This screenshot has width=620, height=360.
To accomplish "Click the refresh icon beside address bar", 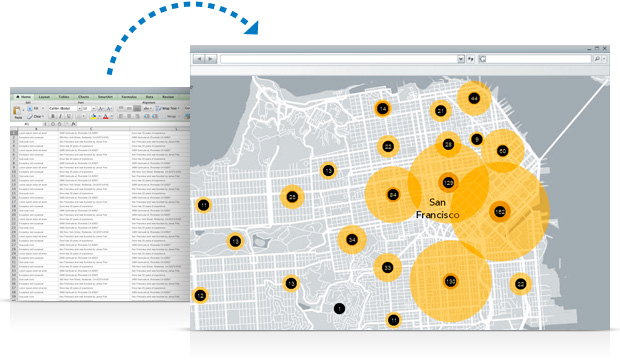I will (471, 59).
